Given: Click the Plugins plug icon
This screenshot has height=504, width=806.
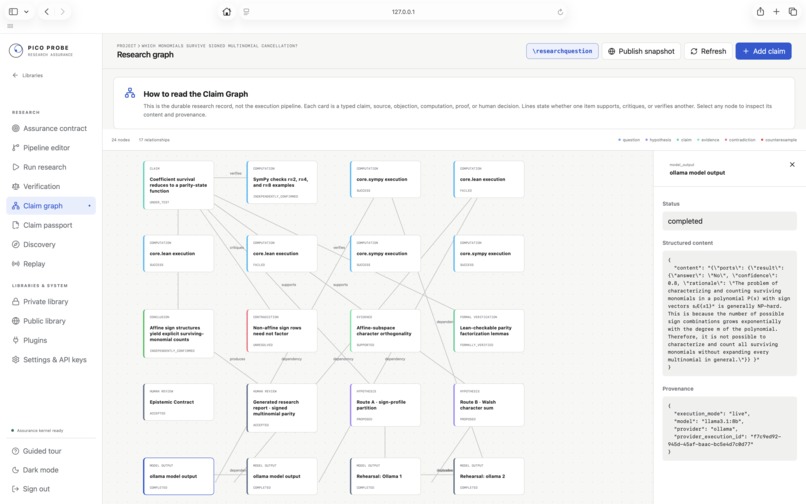Looking at the screenshot, I should coord(15,340).
